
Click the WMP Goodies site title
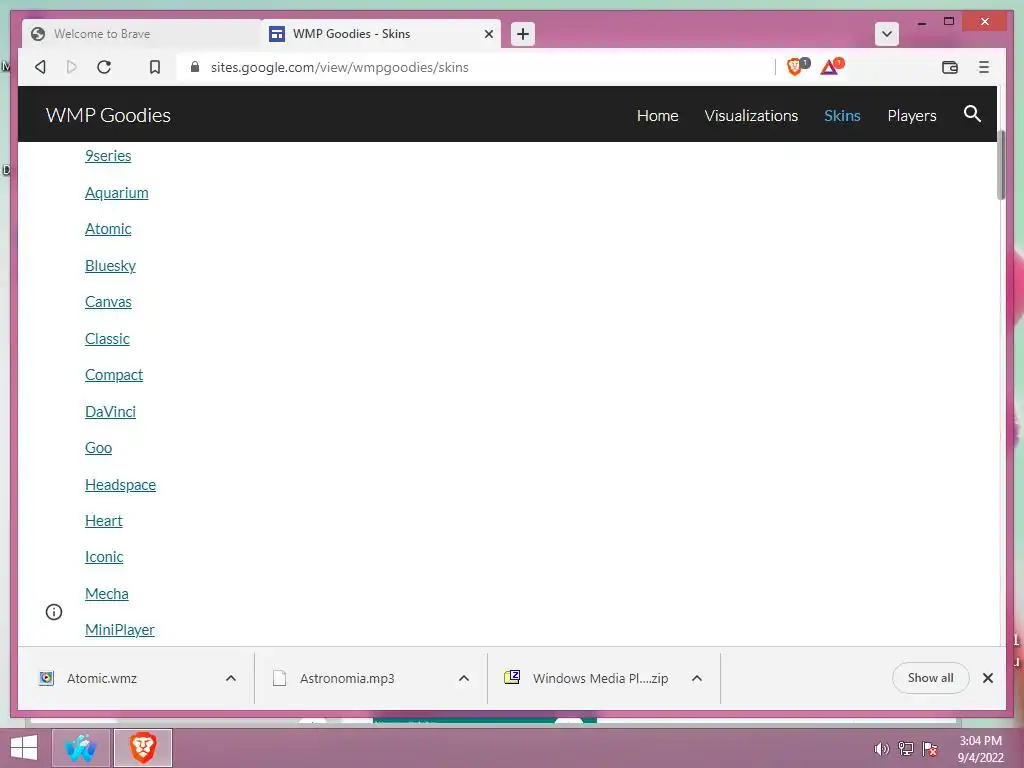108,115
